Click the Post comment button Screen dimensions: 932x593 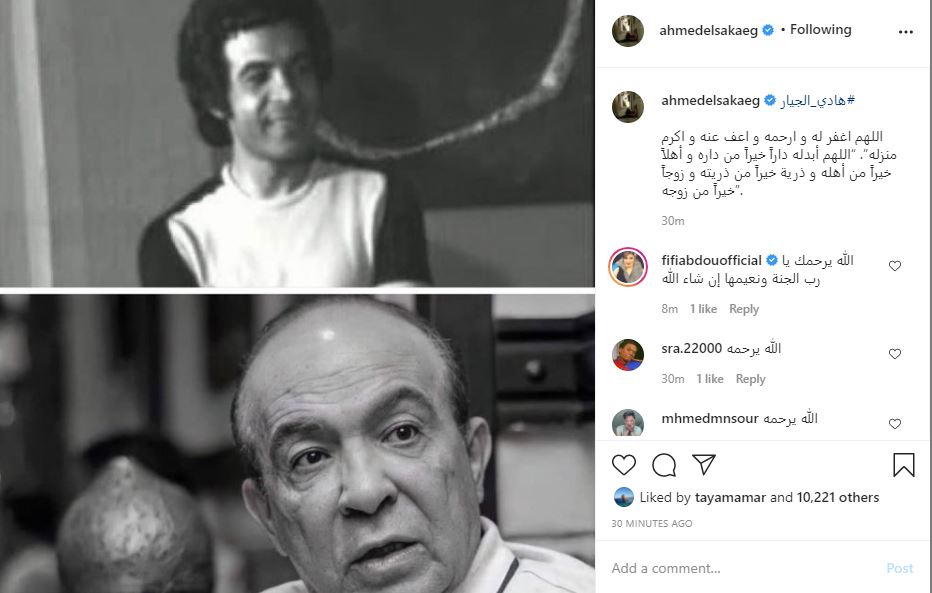point(899,568)
